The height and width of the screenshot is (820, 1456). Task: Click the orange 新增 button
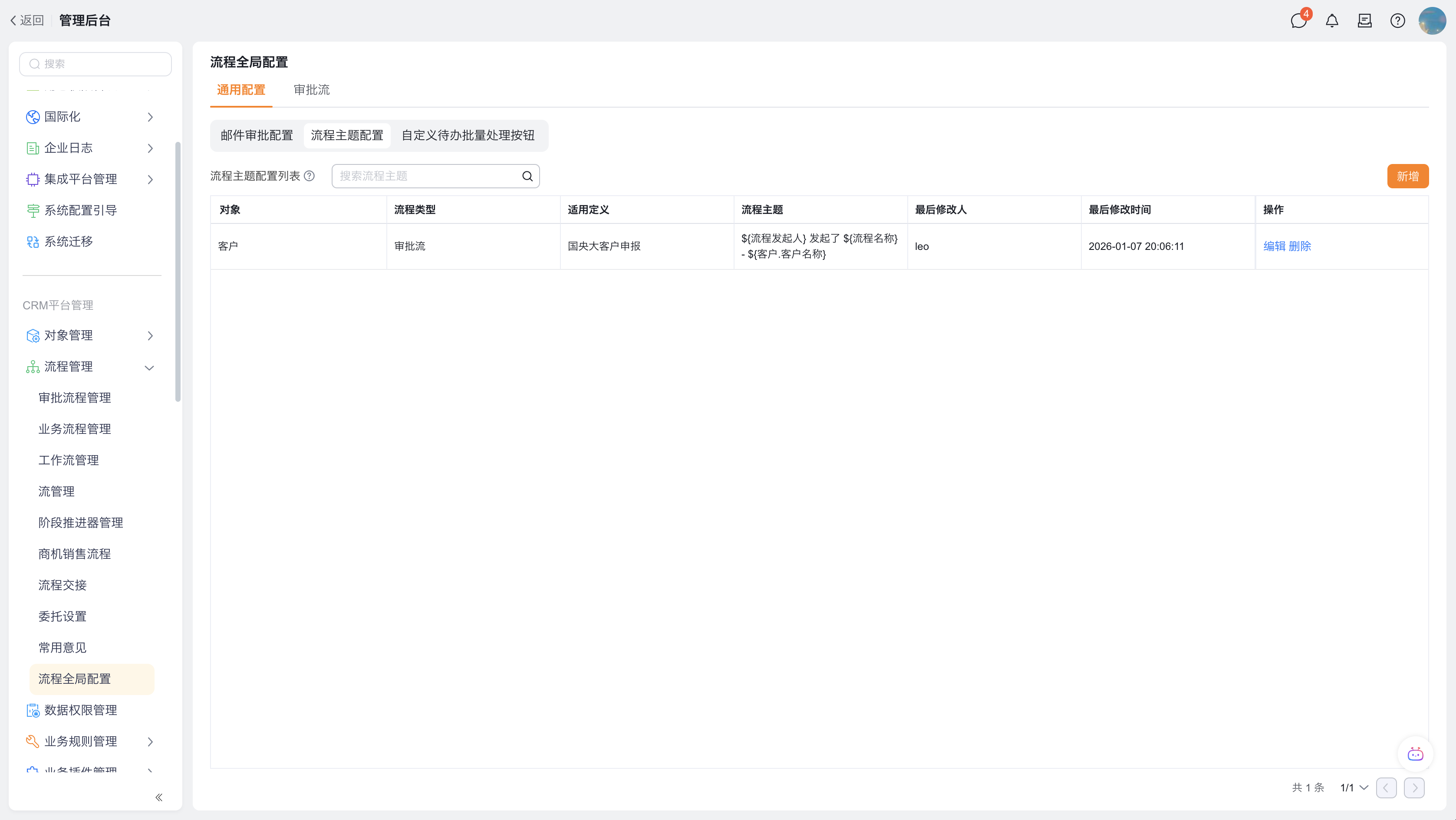(1407, 176)
